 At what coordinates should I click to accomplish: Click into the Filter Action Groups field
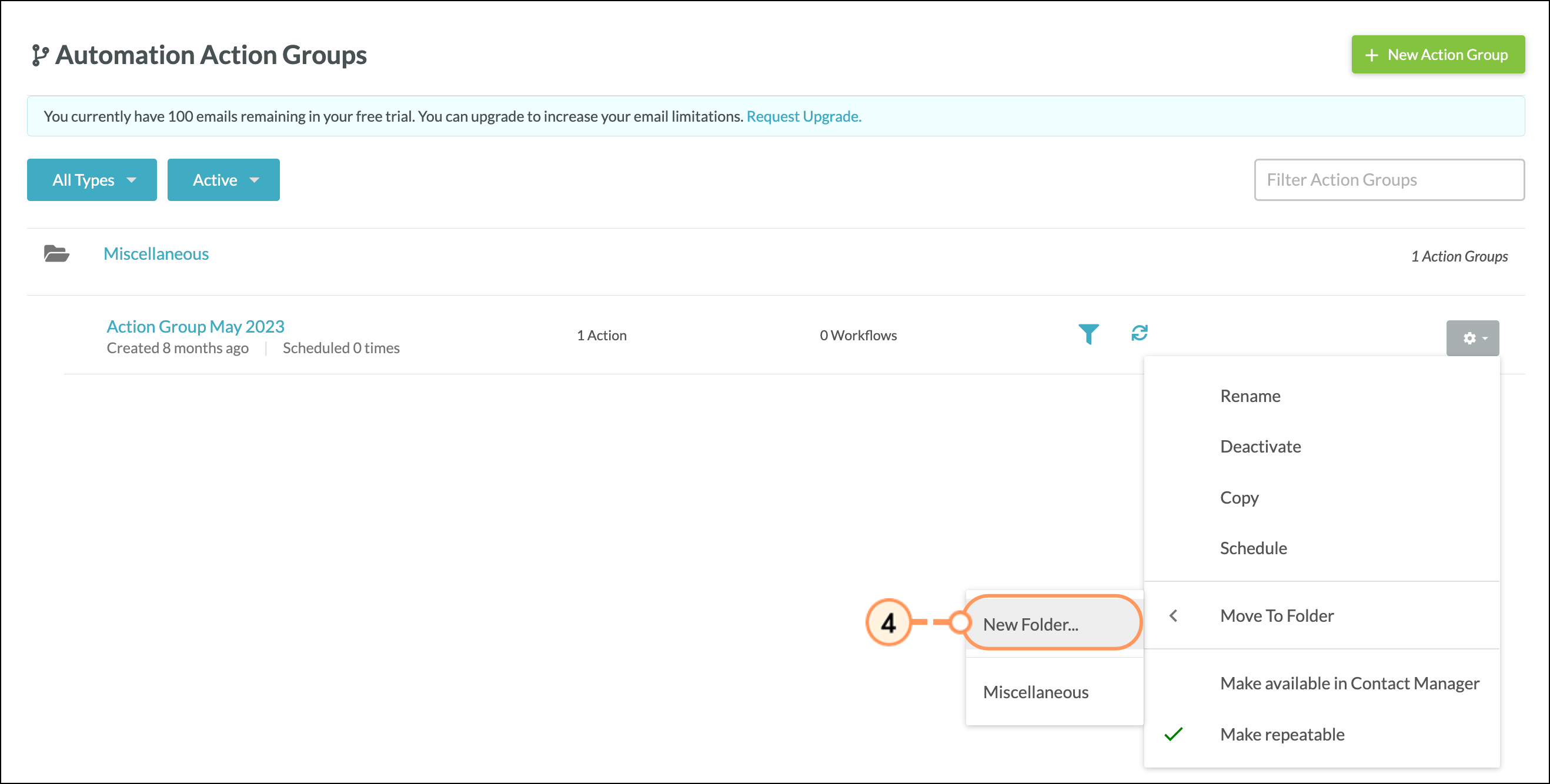(x=1389, y=180)
